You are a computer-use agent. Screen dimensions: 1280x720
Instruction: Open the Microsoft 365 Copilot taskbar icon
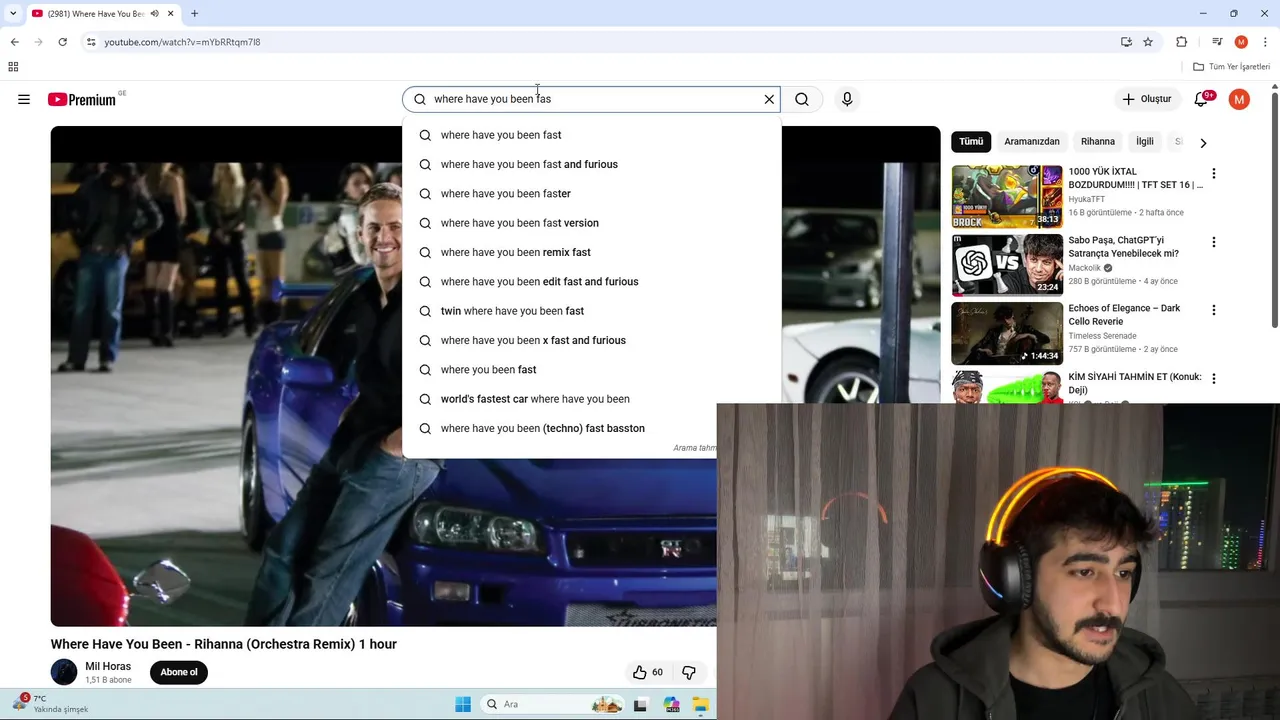point(671,704)
